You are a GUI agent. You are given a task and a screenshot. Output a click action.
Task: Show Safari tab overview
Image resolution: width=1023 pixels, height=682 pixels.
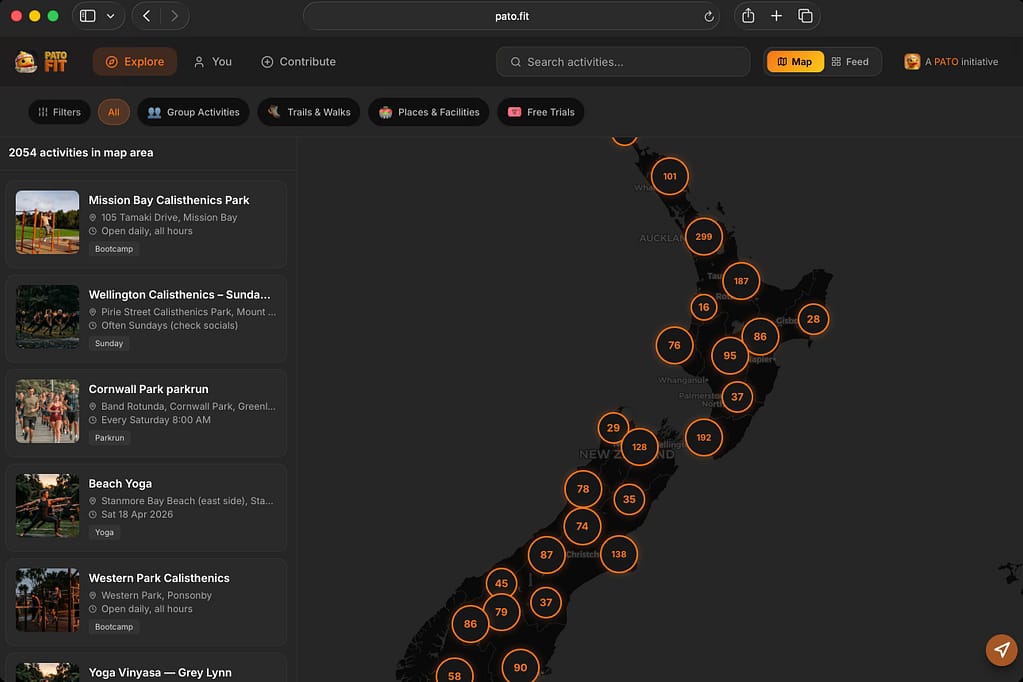tap(805, 16)
